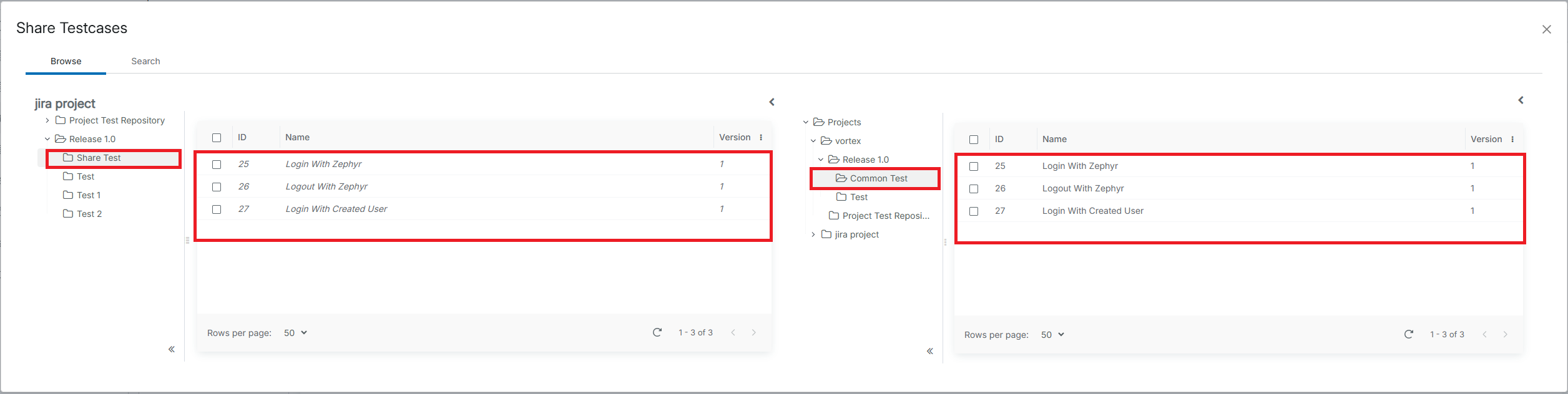Open left Rows per page dropdown
Screen dimensions: 1568x394
pos(295,333)
